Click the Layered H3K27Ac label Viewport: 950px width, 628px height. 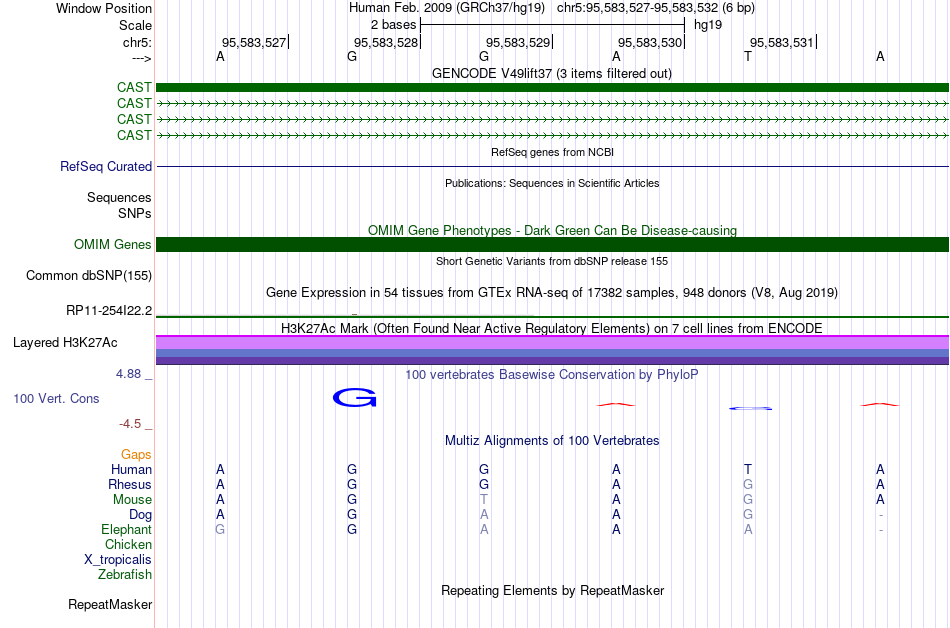(x=65, y=343)
